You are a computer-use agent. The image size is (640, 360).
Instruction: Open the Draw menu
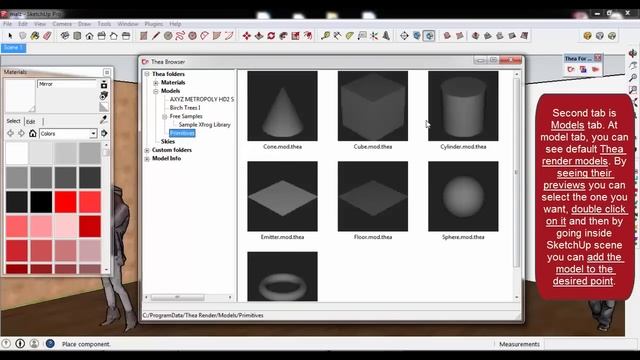84,24
